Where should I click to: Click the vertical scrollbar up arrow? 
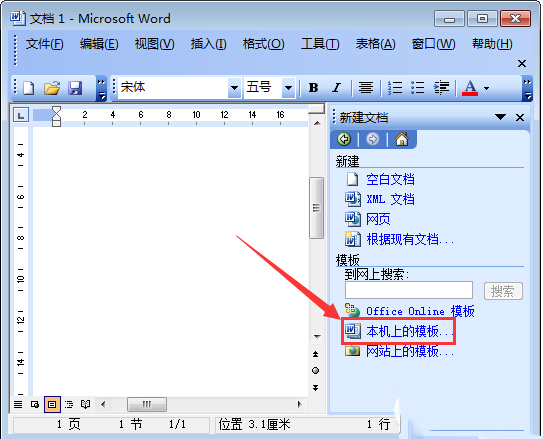pos(317,123)
